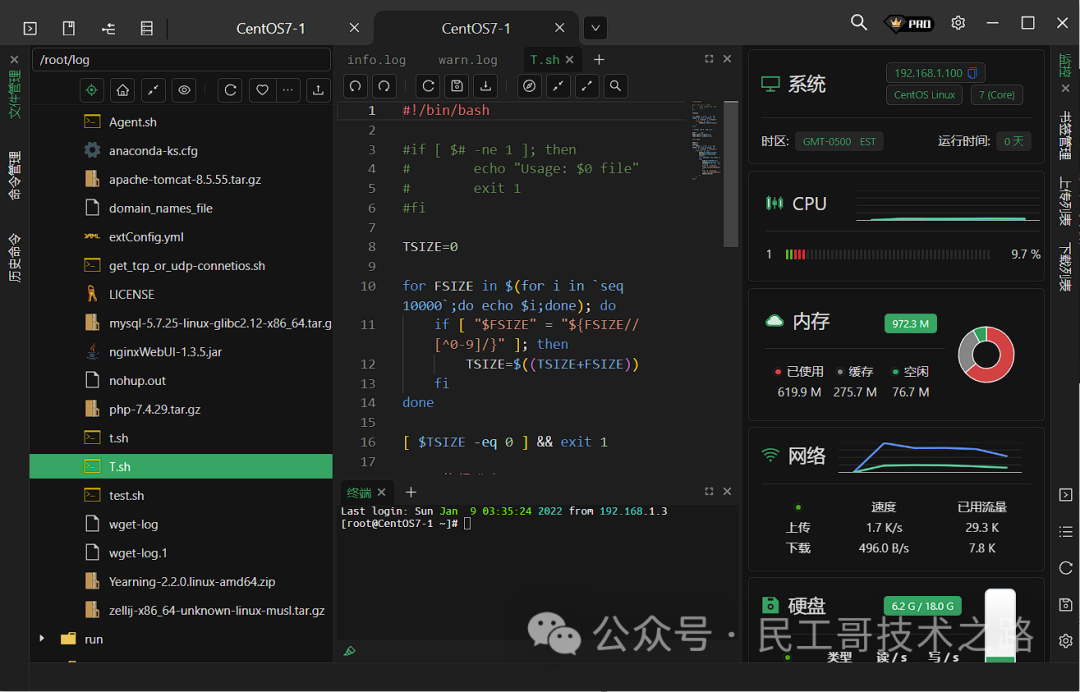Click the outward arrows unfold icon in editor toolbar
The height and width of the screenshot is (692, 1080).
pos(587,86)
